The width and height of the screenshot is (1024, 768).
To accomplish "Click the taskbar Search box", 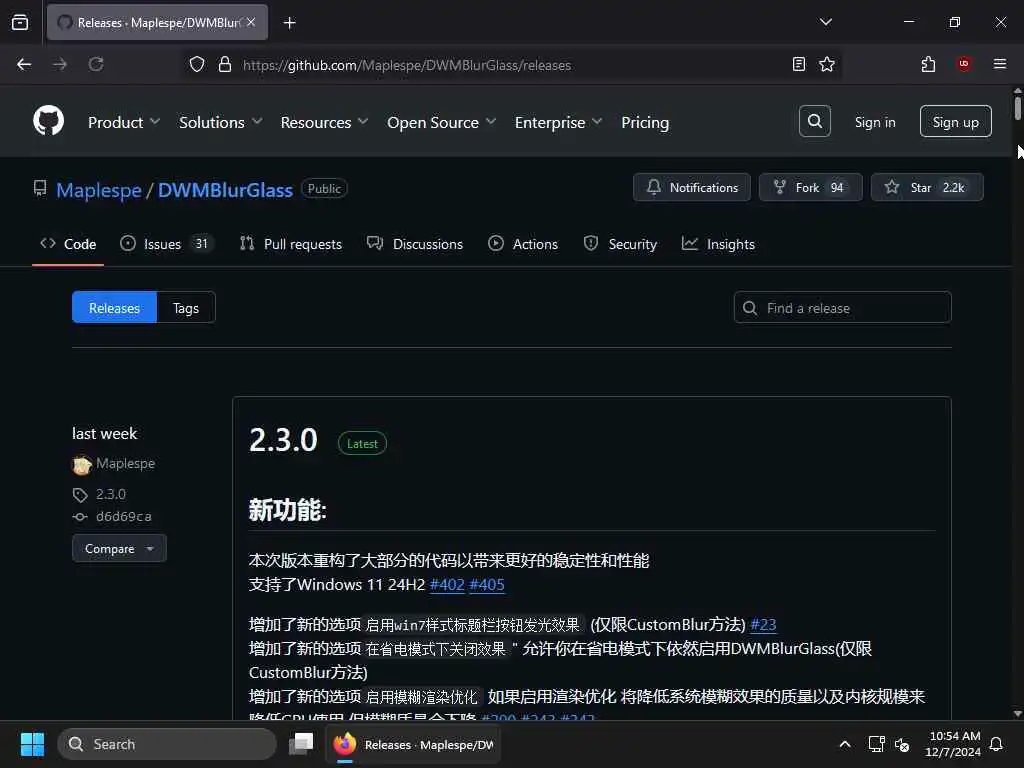I will pos(167,744).
